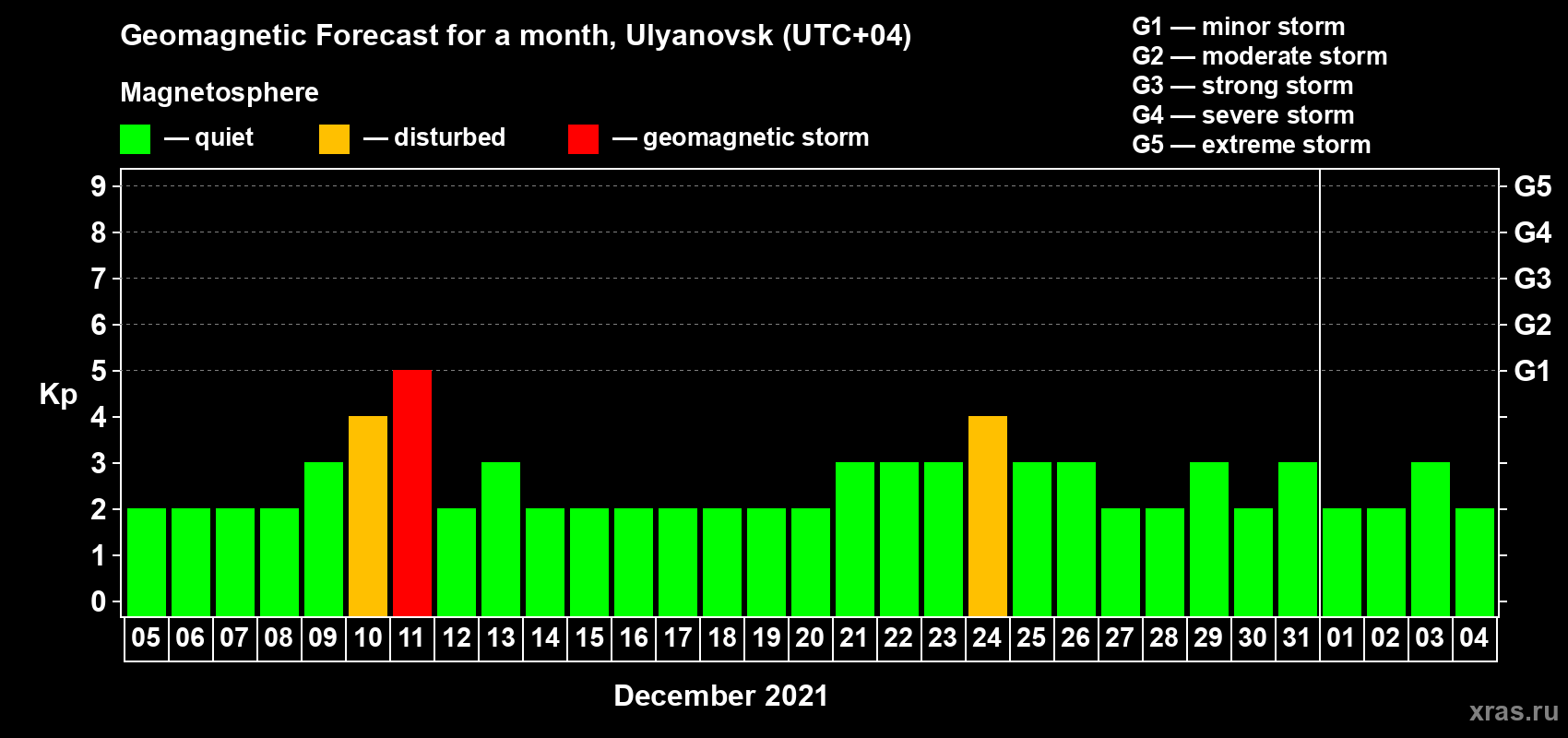Image resolution: width=1568 pixels, height=738 pixels.
Task: Click the G3 — strong storm legend line
Action: [x=1243, y=86]
